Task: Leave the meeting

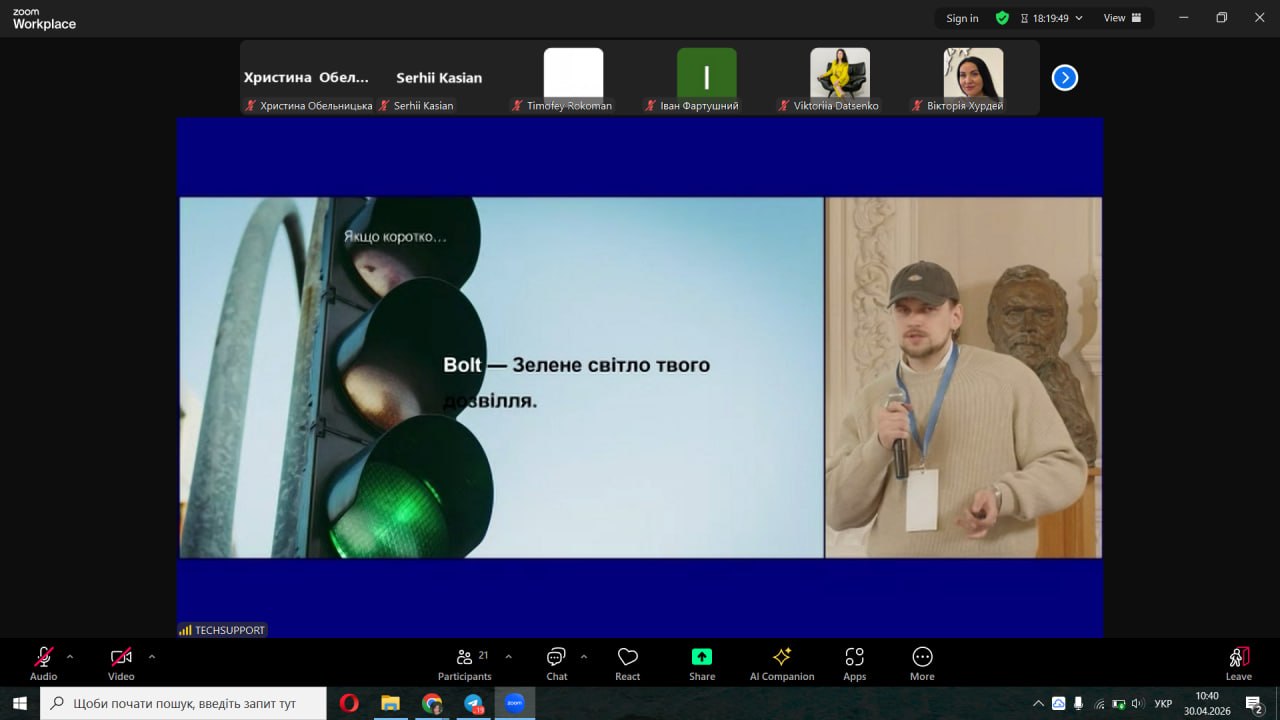Action: pyautogui.click(x=1238, y=663)
